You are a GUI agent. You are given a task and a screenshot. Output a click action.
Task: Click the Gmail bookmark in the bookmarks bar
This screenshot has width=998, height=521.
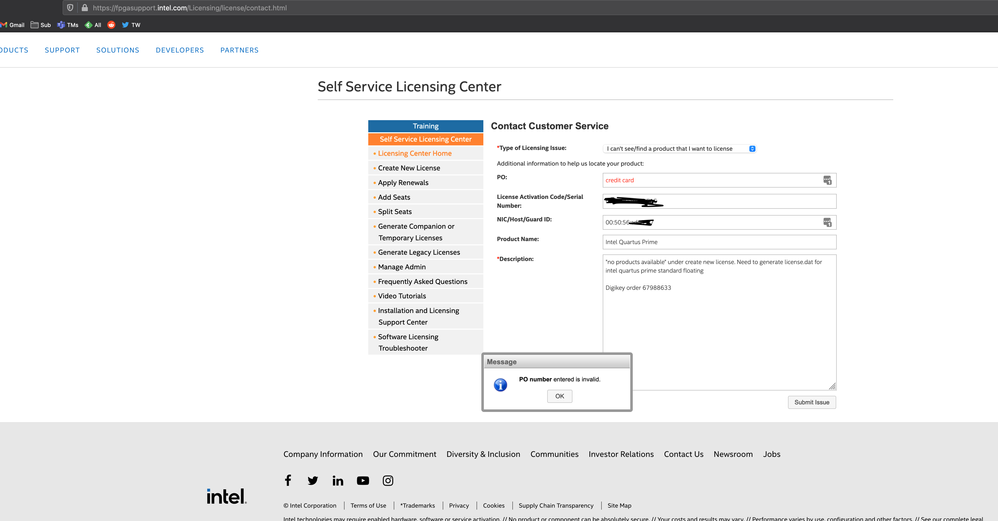coord(13,25)
